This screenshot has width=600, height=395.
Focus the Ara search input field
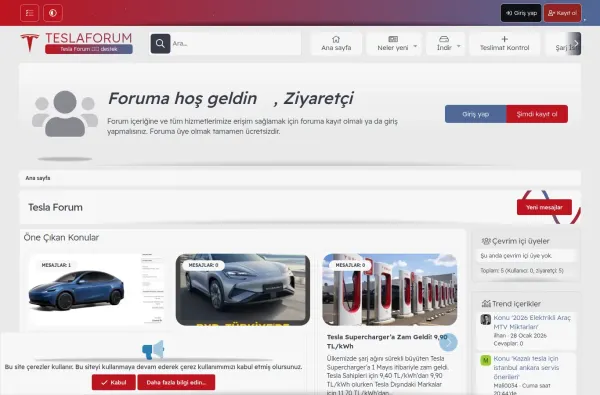click(235, 44)
